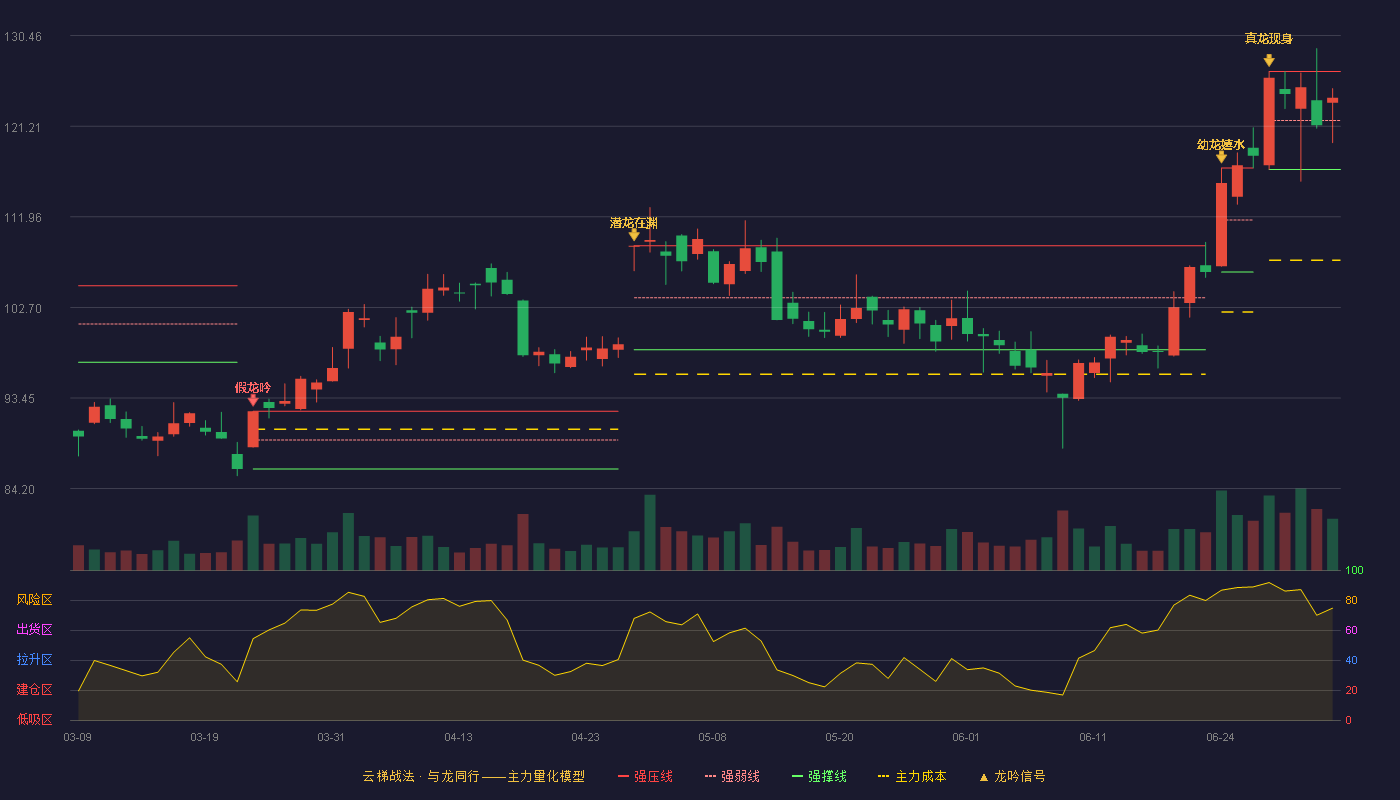Click the yellow arrow under 幼龙嬉水 signal
This screenshot has width=1400, height=800.
tap(1221, 157)
